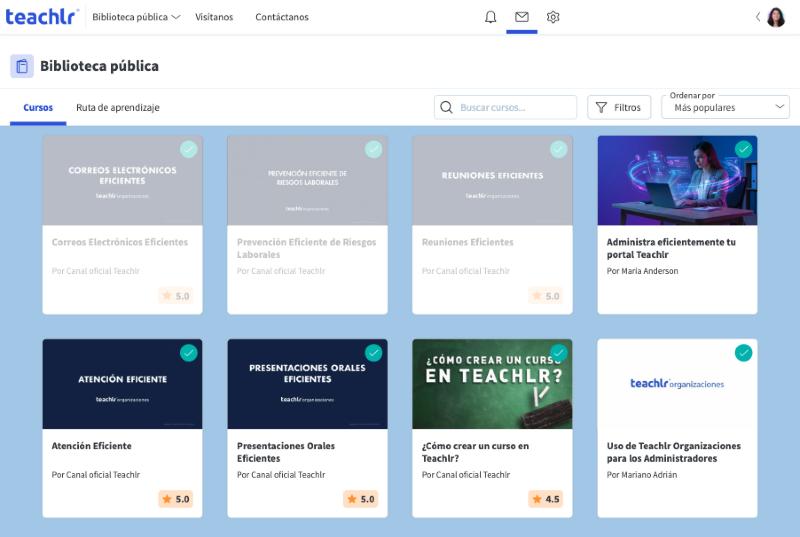Open the messages envelope icon
The image size is (800, 537).
coord(521,17)
